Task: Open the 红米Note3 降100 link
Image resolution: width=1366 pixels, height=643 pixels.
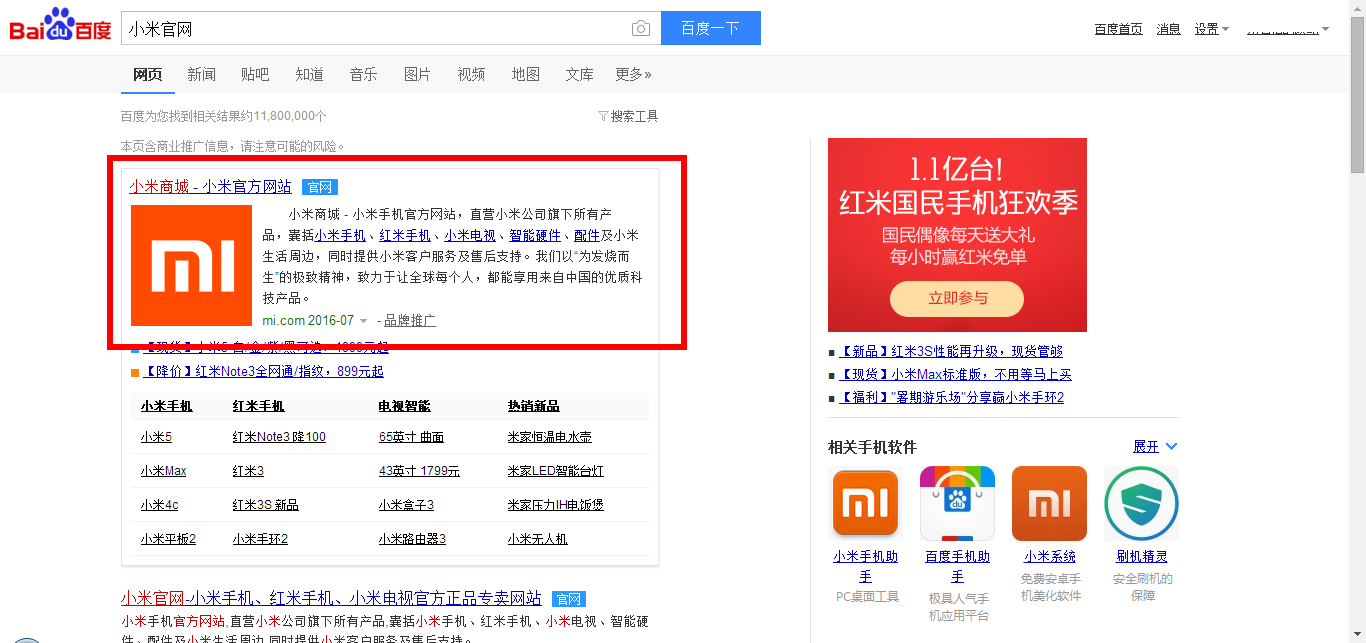Action: pos(279,437)
